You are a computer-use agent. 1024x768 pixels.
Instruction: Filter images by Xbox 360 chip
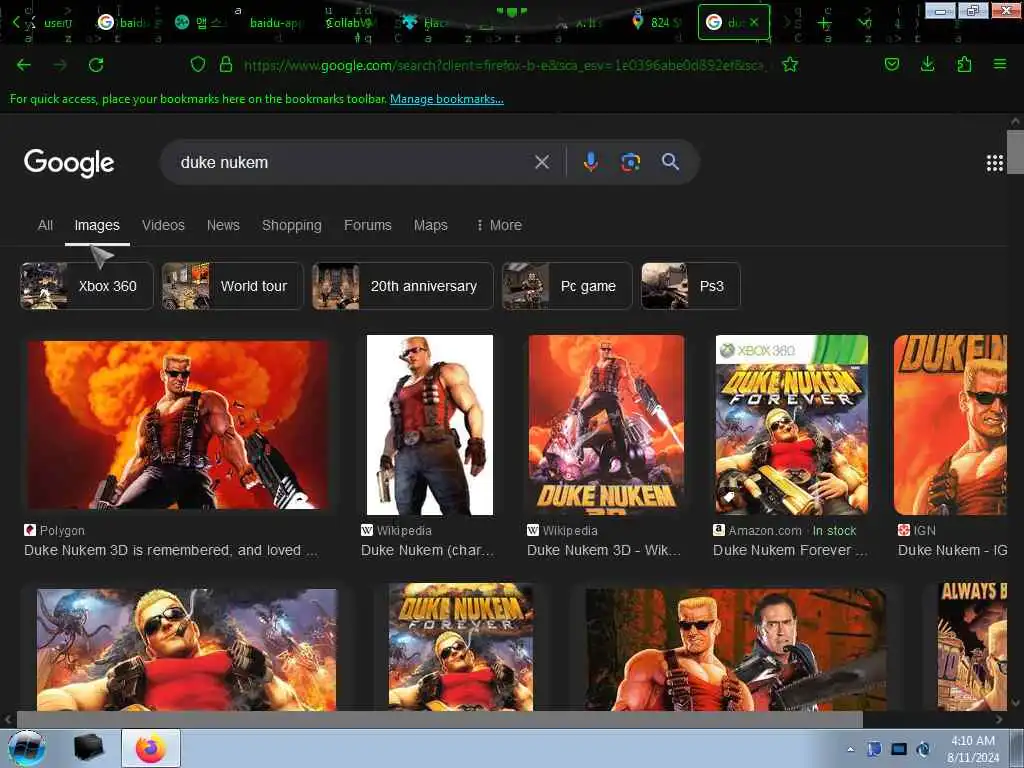coord(87,286)
